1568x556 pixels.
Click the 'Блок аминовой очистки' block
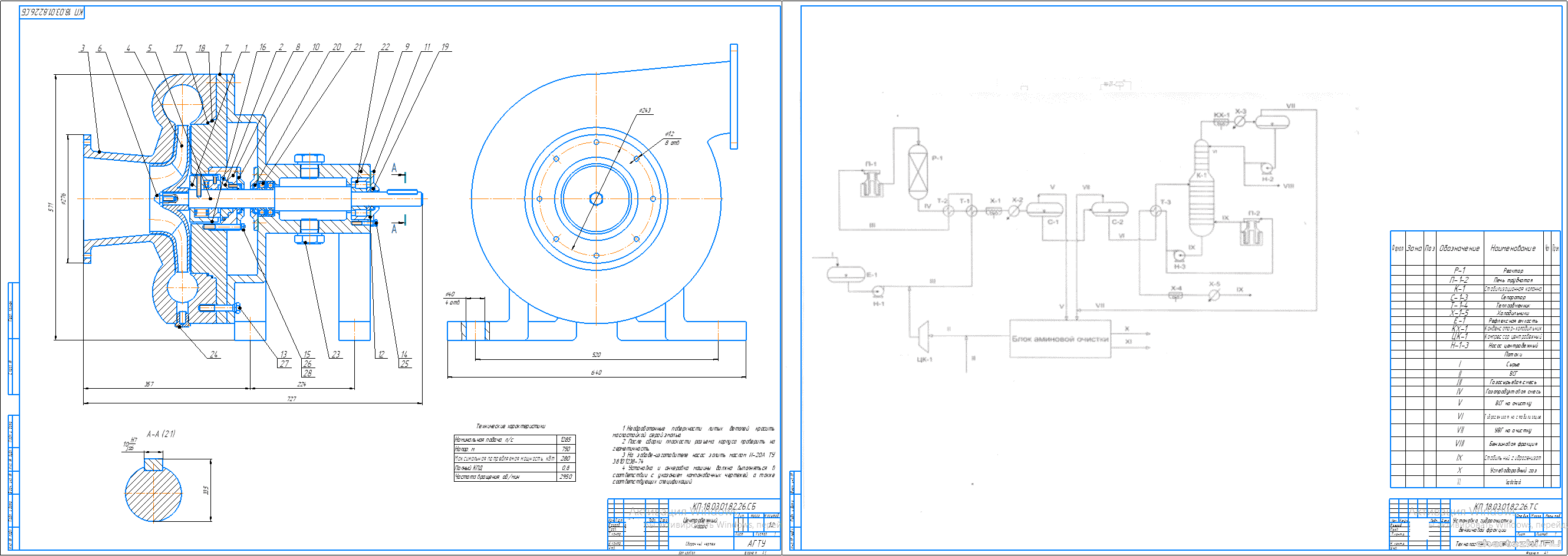click(x=1060, y=339)
